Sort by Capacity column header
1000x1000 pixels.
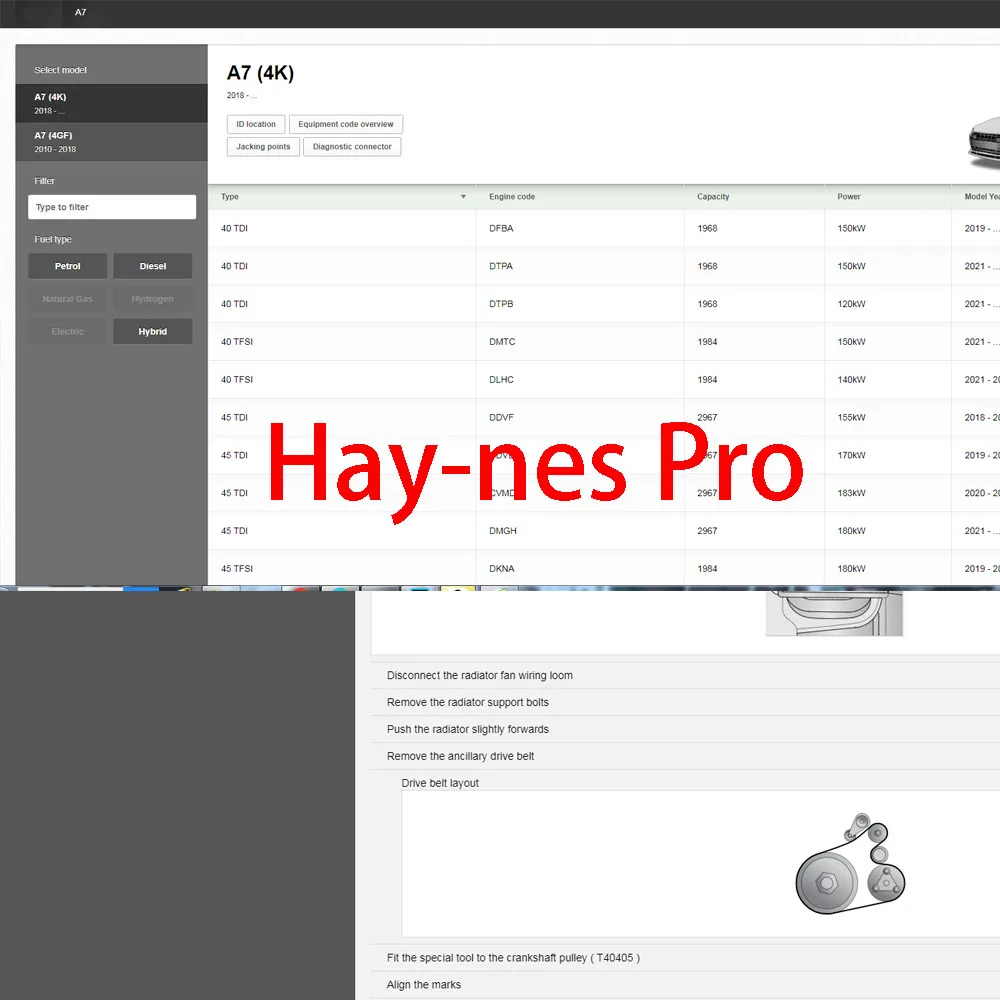(x=713, y=196)
